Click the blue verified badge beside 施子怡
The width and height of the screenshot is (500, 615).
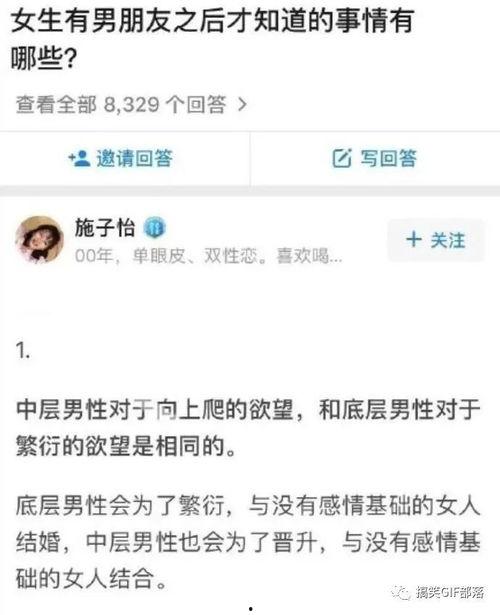tap(155, 228)
